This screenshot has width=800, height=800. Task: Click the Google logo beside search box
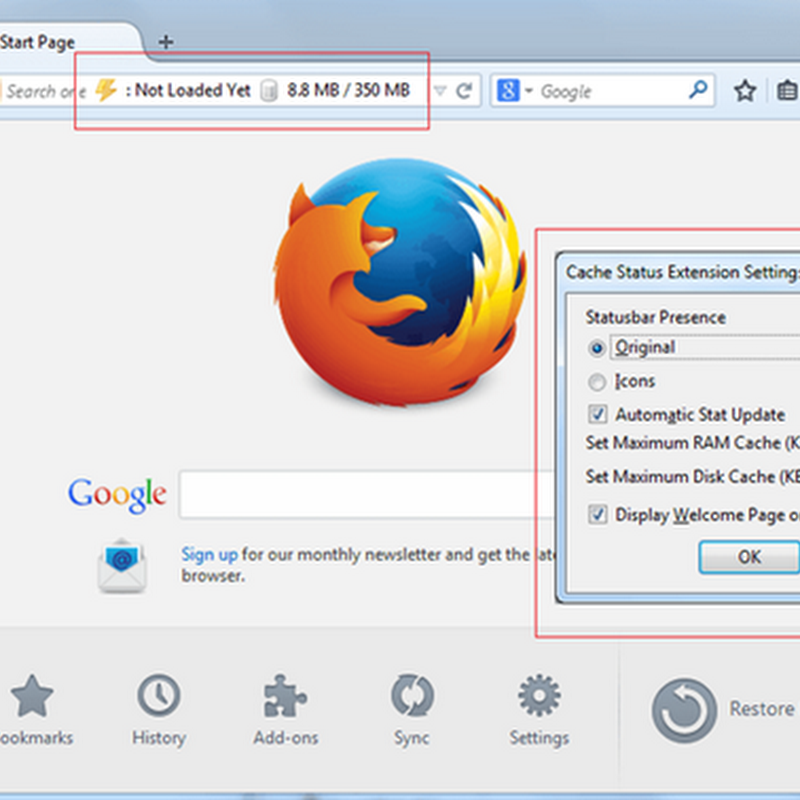pos(117,495)
